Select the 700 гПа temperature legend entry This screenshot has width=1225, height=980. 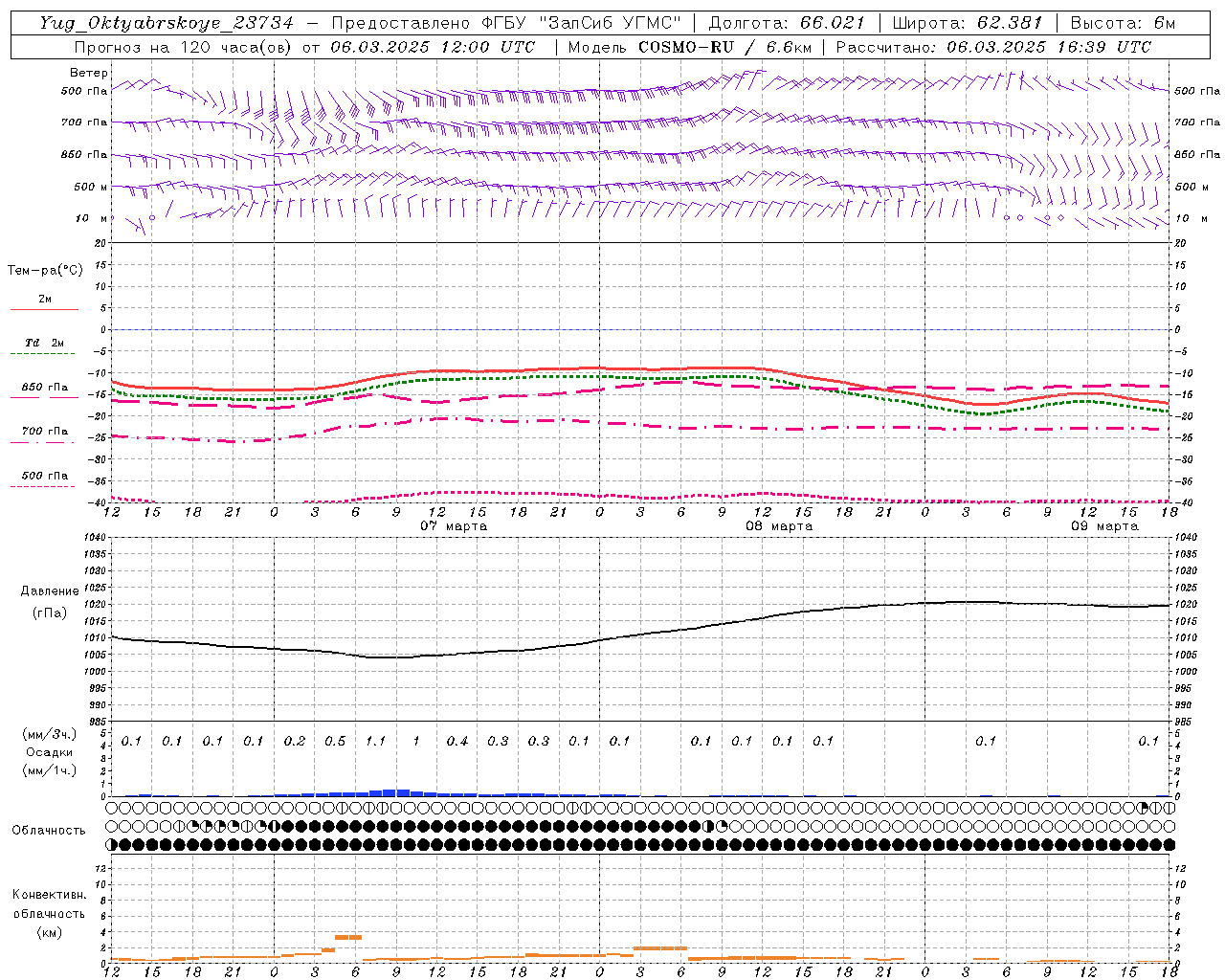pyautogui.click(x=45, y=432)
